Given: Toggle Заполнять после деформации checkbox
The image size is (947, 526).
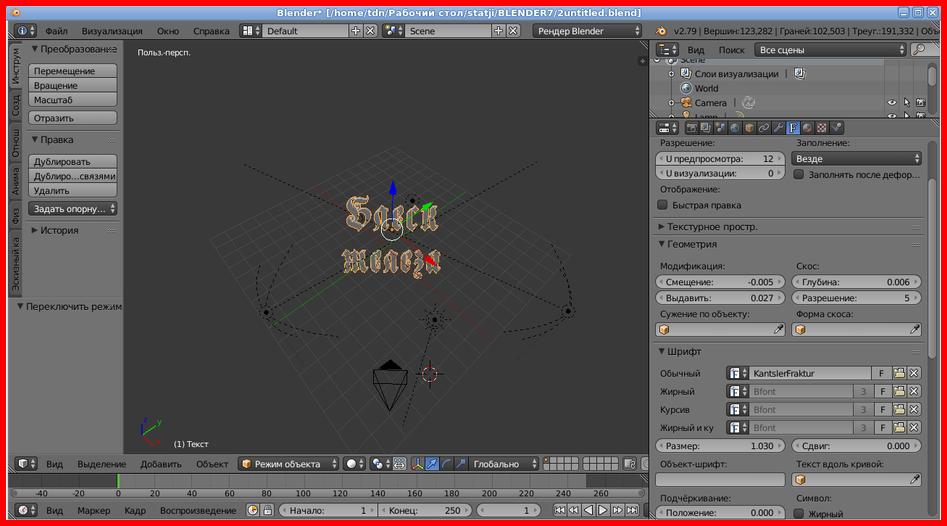Looking at the screenshot, I should [x=798, y=174].
